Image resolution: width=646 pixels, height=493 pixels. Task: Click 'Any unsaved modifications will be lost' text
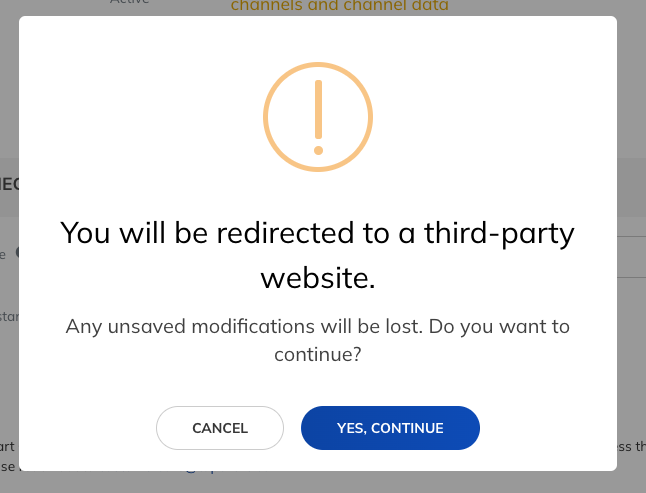click(244, 327)
